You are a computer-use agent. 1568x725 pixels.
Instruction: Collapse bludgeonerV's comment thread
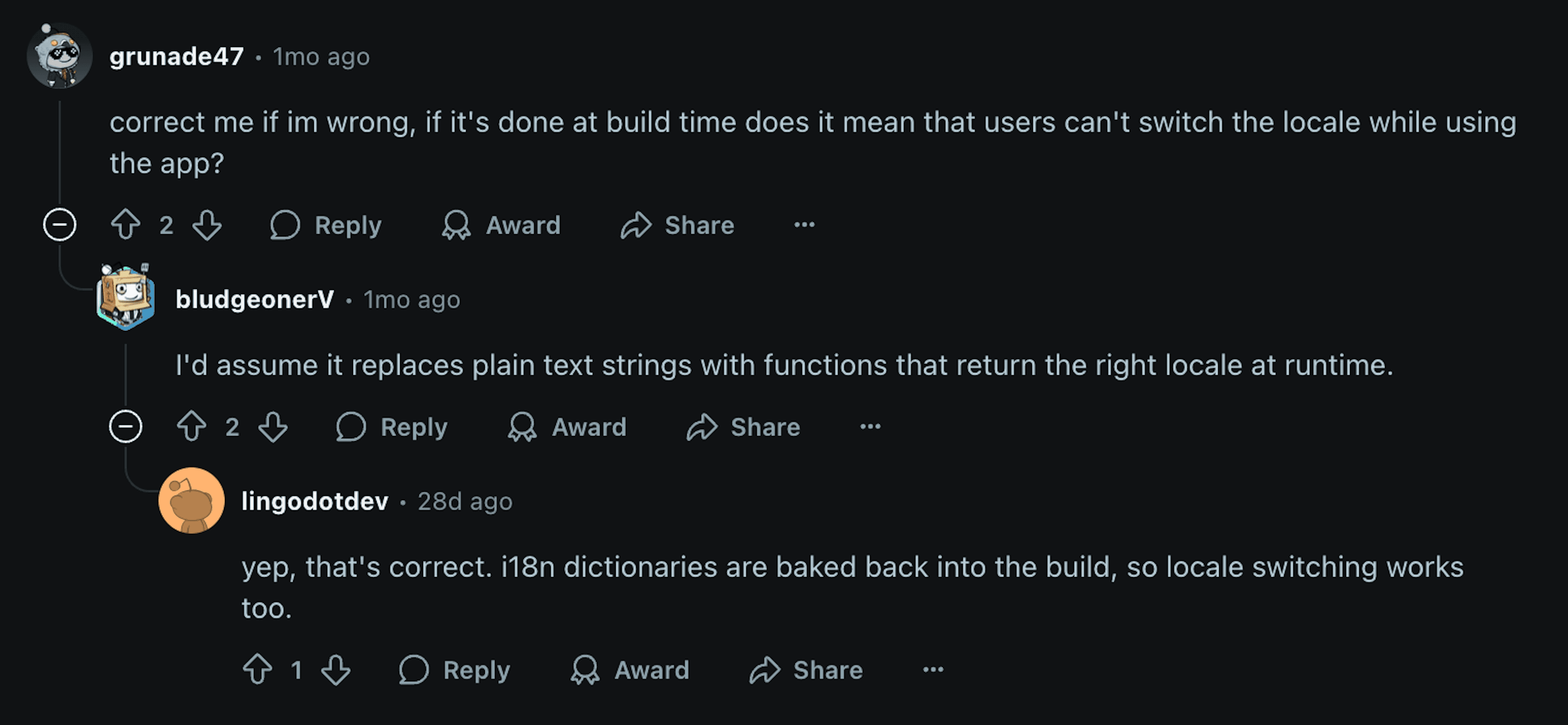(125, 426)
